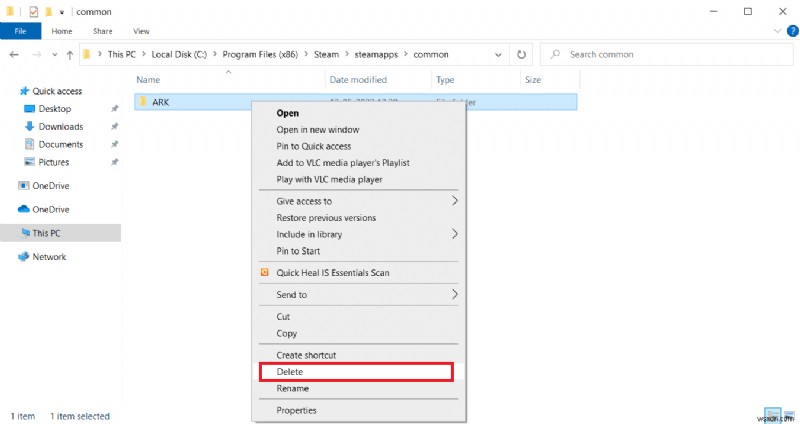The image size is (800, 424).
Task: Click the Steam breadcrumb segment
Action: click(326, 55)
